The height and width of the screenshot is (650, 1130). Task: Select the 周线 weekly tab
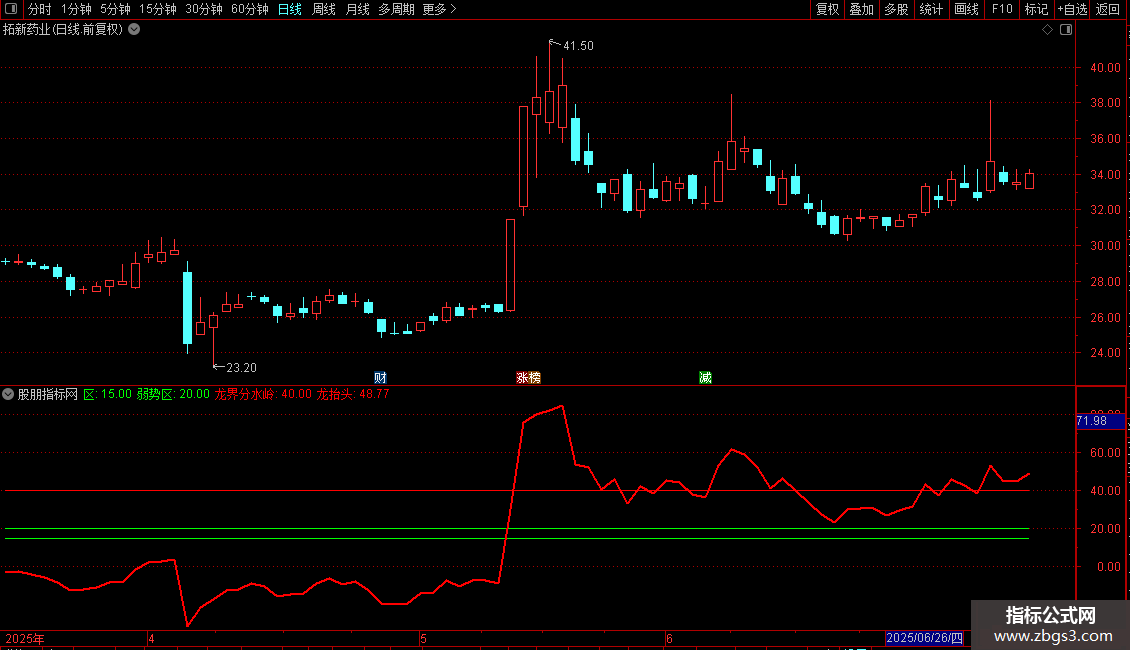point(324,9)
